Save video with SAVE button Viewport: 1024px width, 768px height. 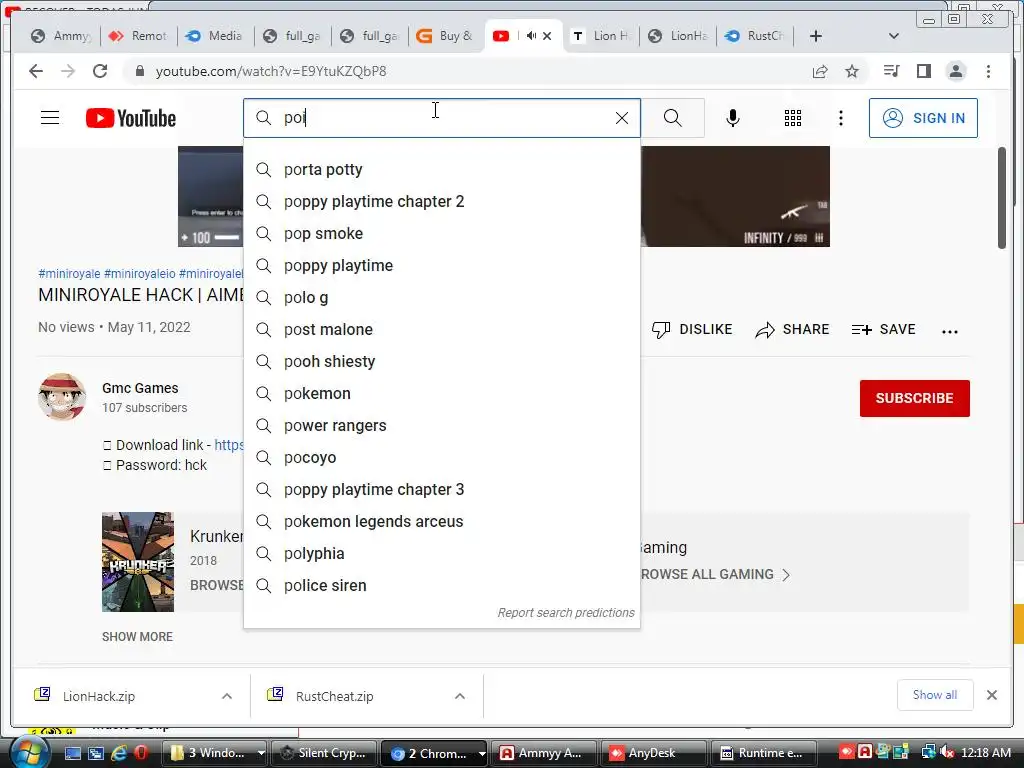[884, 330]
